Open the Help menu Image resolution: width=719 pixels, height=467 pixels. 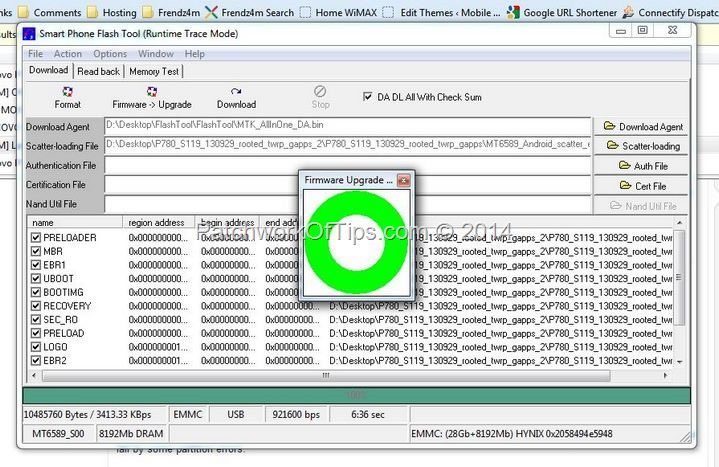tap(194, 54)
